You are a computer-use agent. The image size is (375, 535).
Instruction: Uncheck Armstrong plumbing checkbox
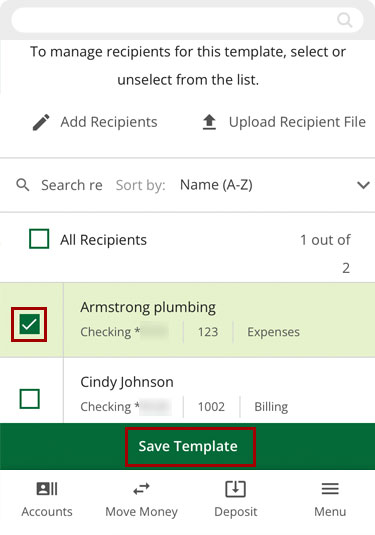pos(30,324)
